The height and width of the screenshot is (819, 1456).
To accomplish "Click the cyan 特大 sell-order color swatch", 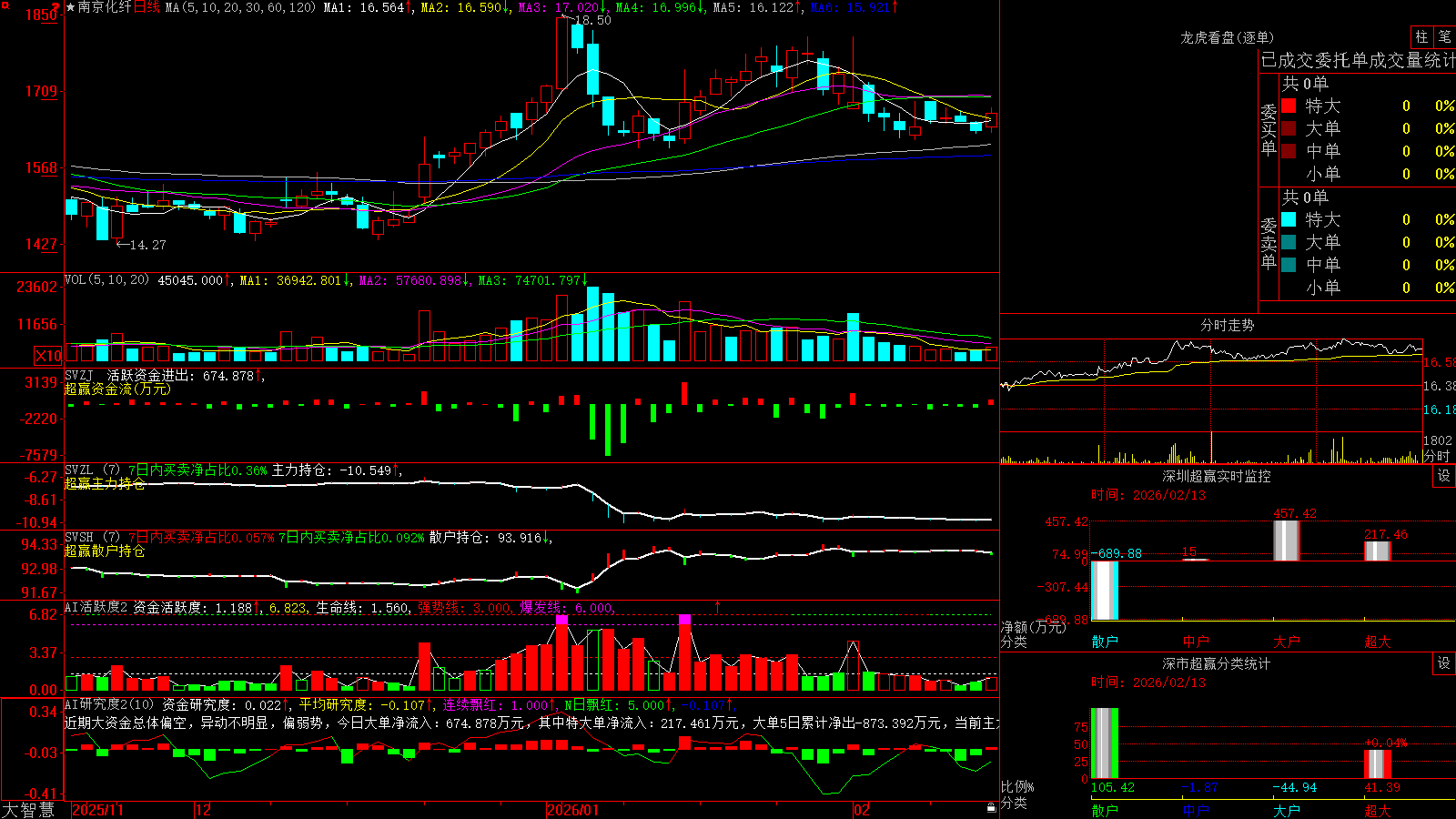I will coord(1289,219).
